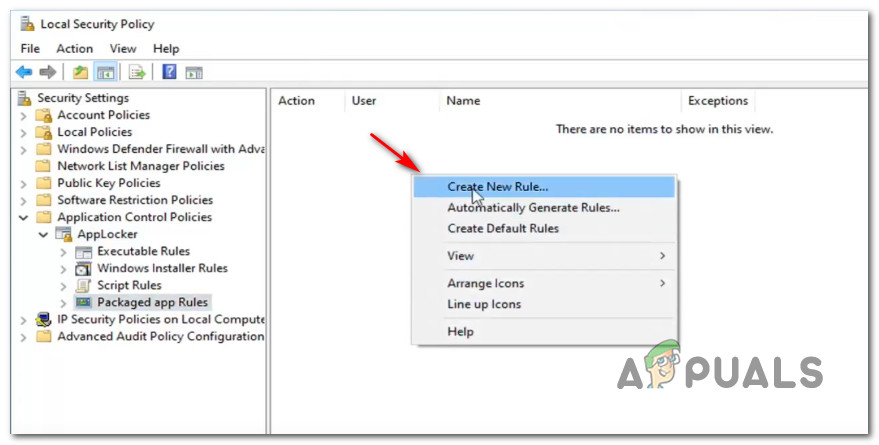The image size is (879, 445).
Task: Click the Local Policies folder icon
Action: click(43, 132)
